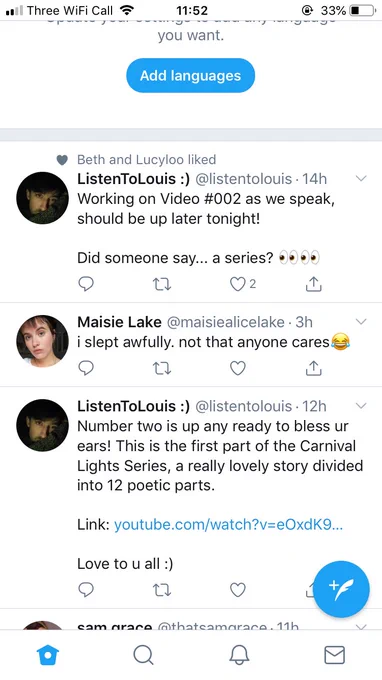Retweet Maisie Lake's tweet
Screen dimensions: 382x680
162,368
